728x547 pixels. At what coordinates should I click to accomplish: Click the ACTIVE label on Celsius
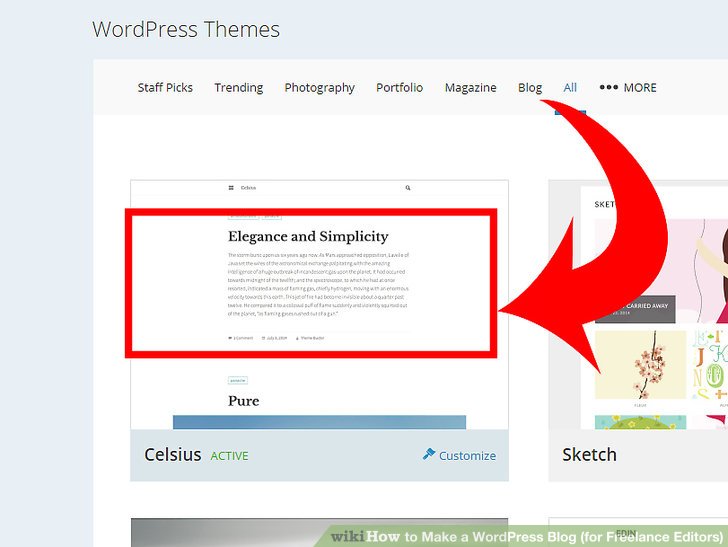coord(229,456)
